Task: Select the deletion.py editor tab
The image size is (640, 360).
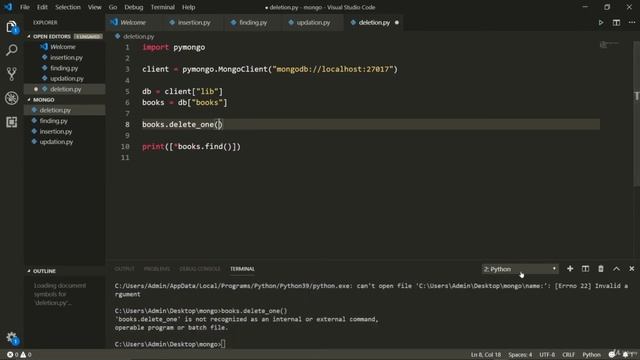Action: (x=374, y=22)
